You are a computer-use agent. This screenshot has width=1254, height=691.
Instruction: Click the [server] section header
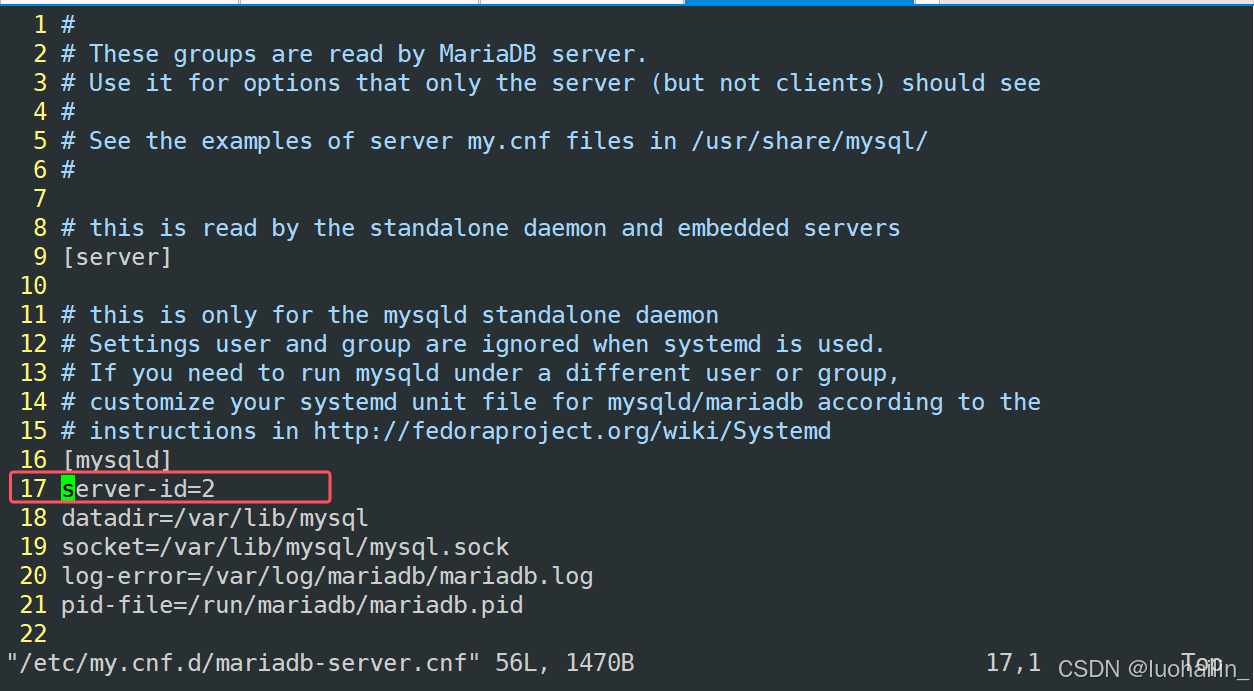pyautogui.click(x=116, y=257)
